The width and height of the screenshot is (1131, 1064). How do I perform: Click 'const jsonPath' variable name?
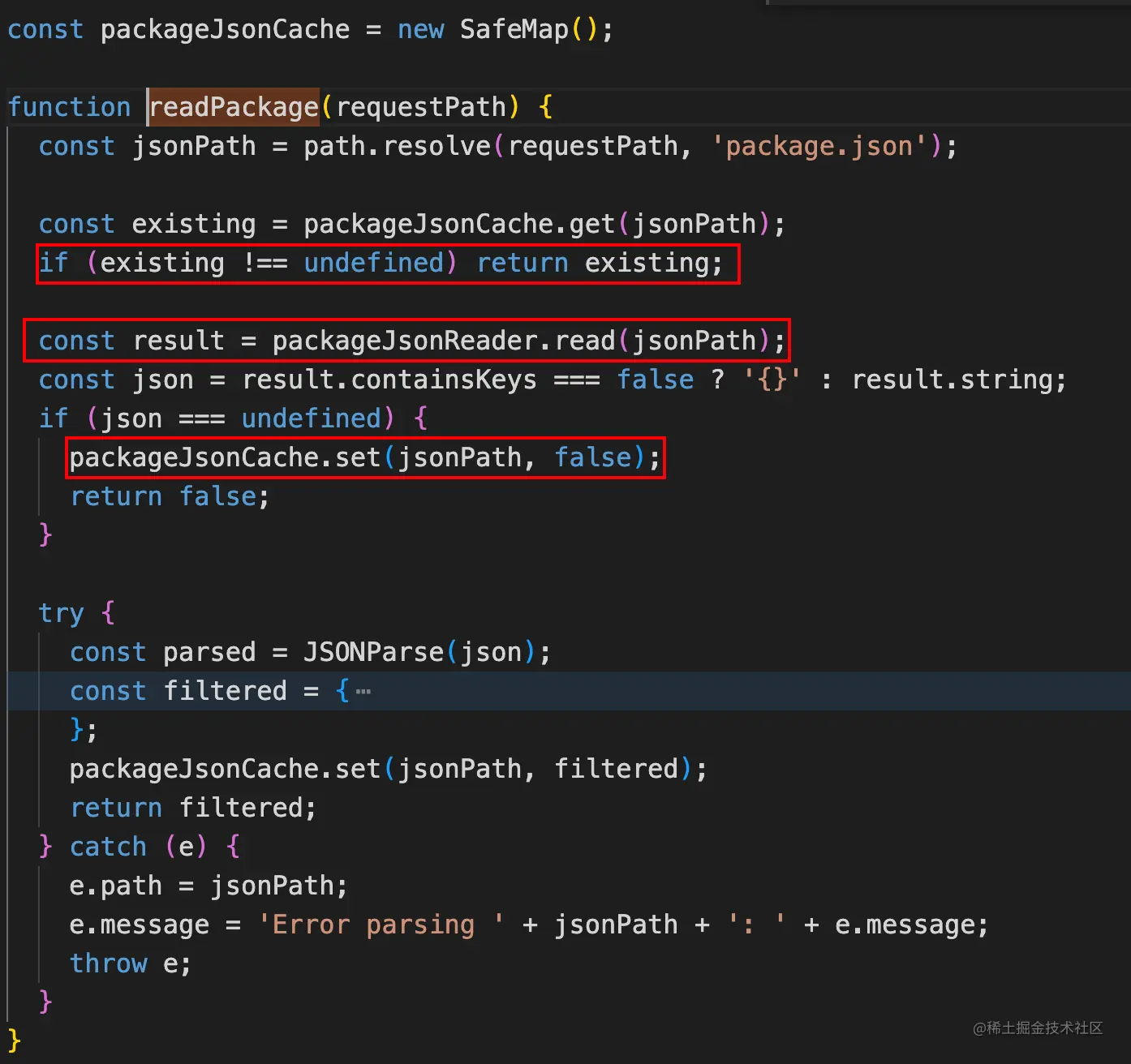coord(194,147)
